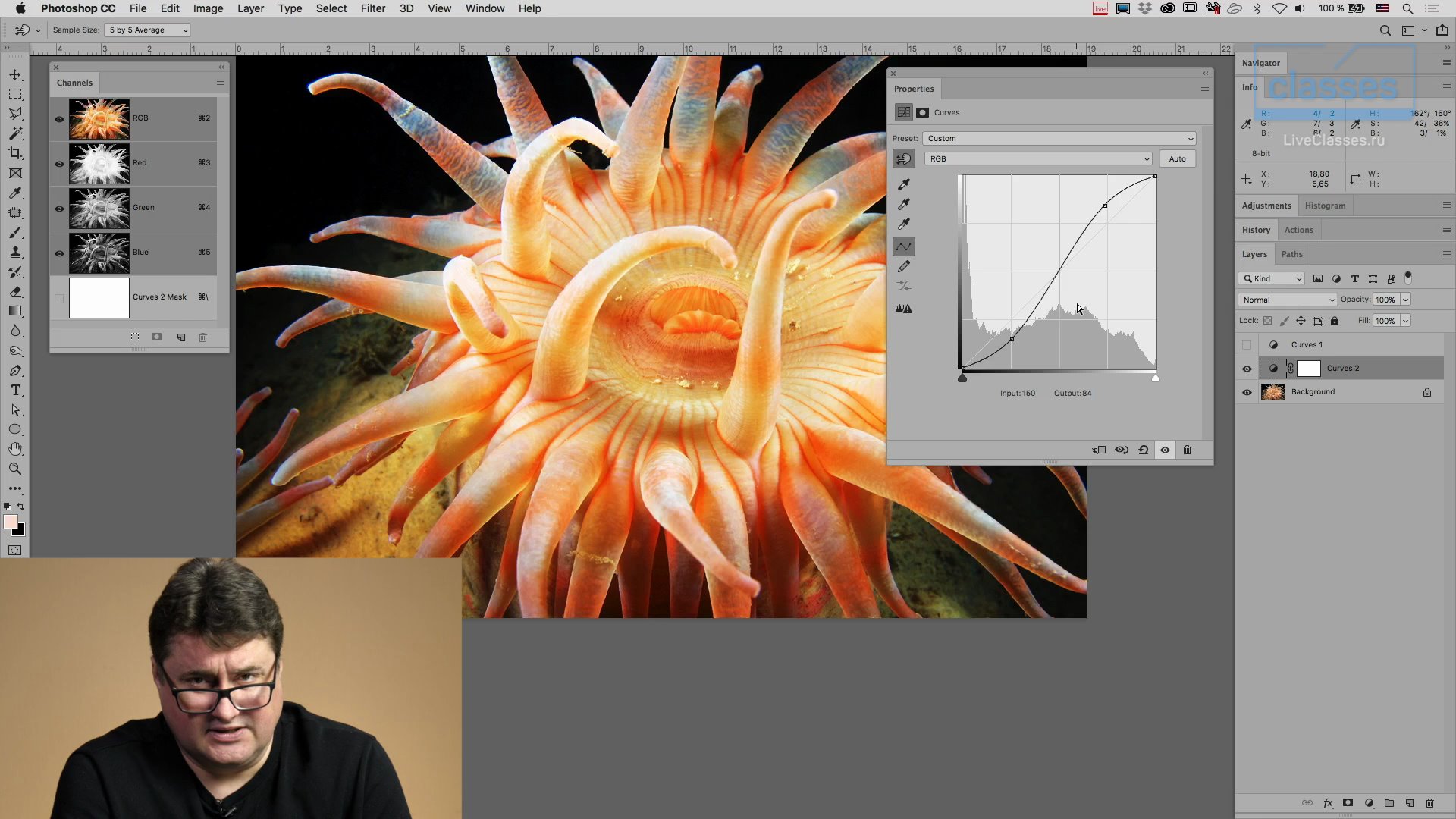Toggle visibility of the RGB channel
This screenshot has height=819, width=1456.
click(x=59, y=119)
